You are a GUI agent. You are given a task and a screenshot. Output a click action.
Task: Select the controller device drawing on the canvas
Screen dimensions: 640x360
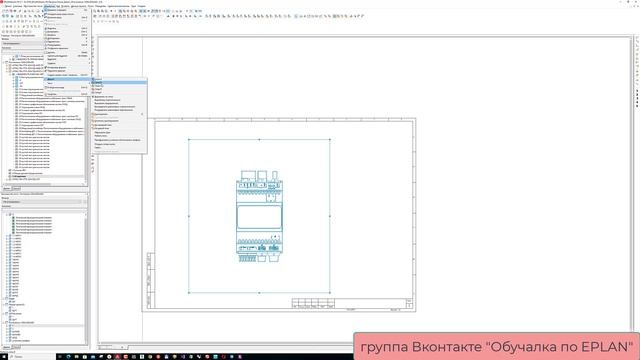[x=259, y=216]
